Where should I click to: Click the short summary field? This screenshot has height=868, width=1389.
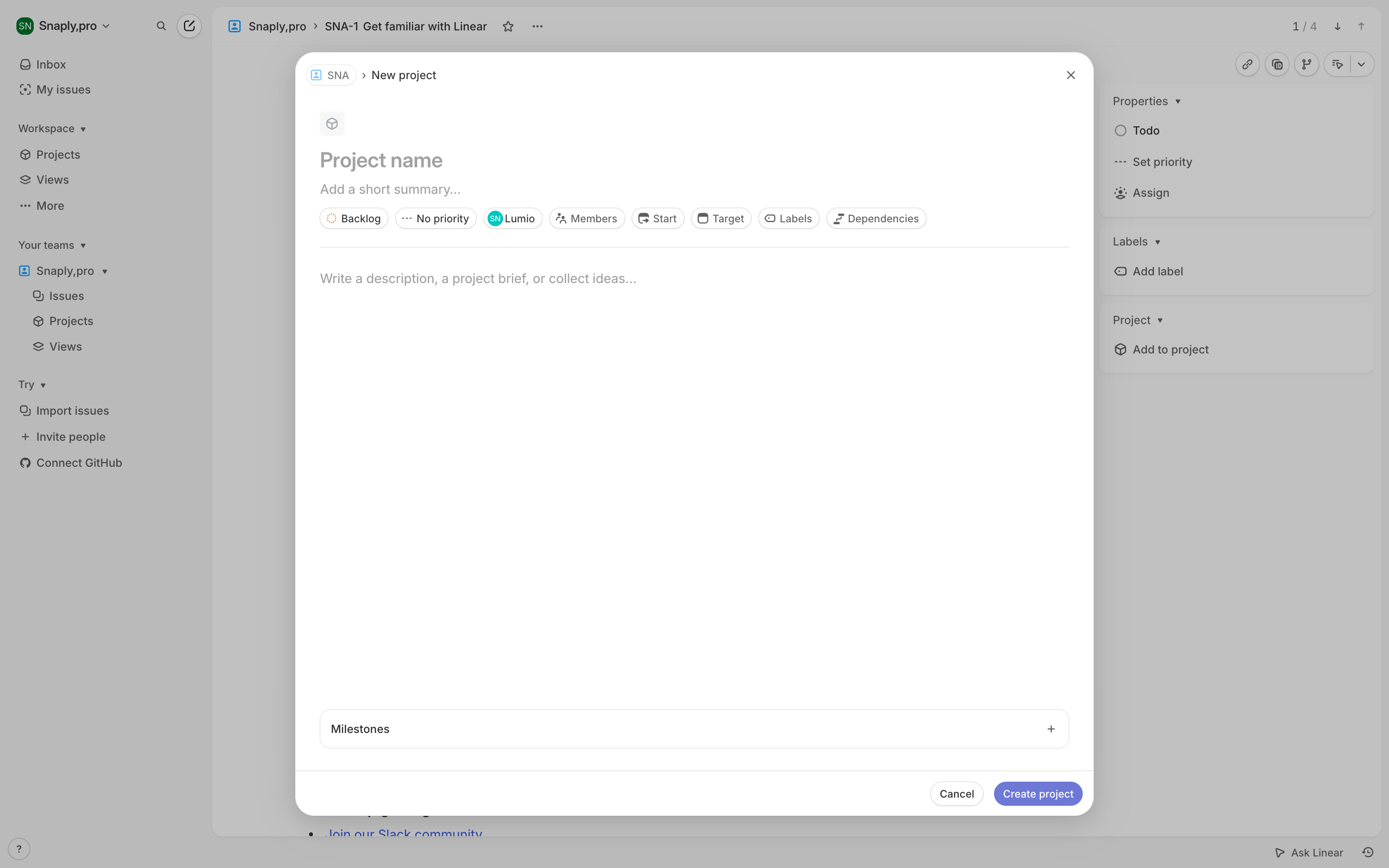click(694, 190)
